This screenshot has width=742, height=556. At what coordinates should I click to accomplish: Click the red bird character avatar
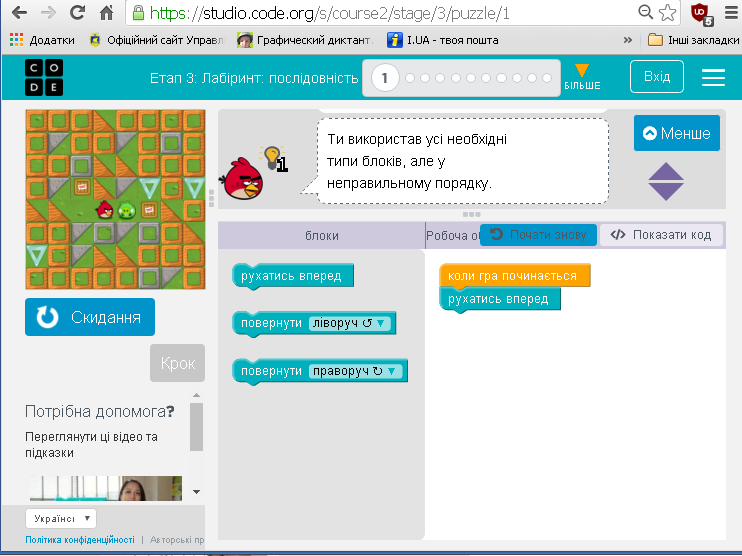(242, 178)
